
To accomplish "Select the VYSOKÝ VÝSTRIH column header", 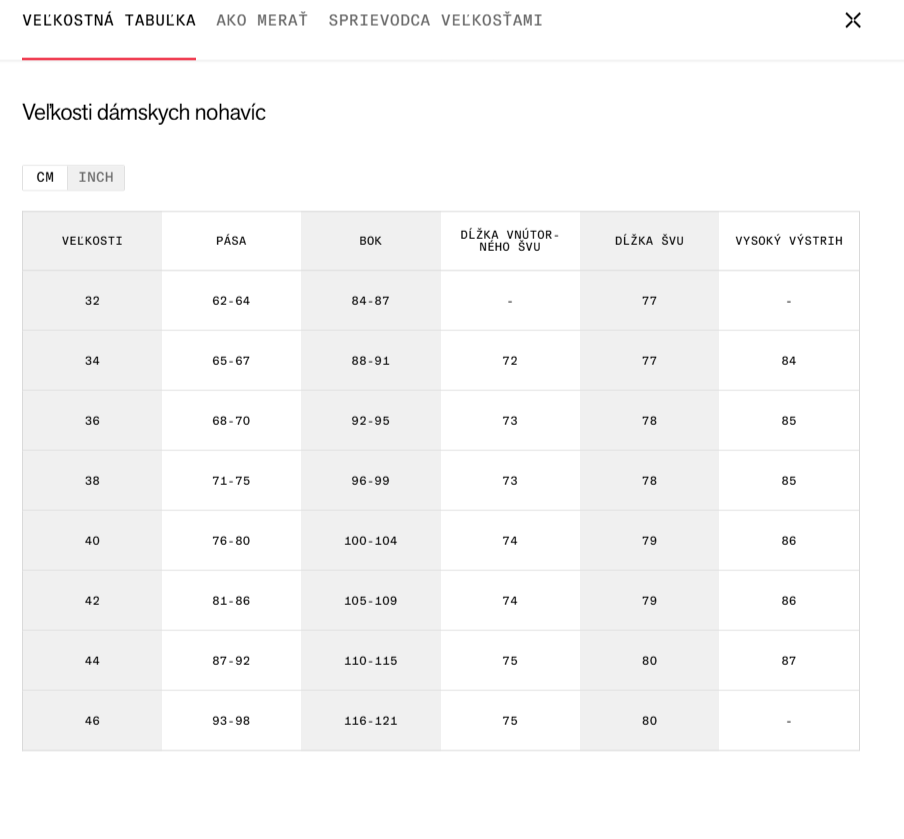I will click(x=789, y=241).
